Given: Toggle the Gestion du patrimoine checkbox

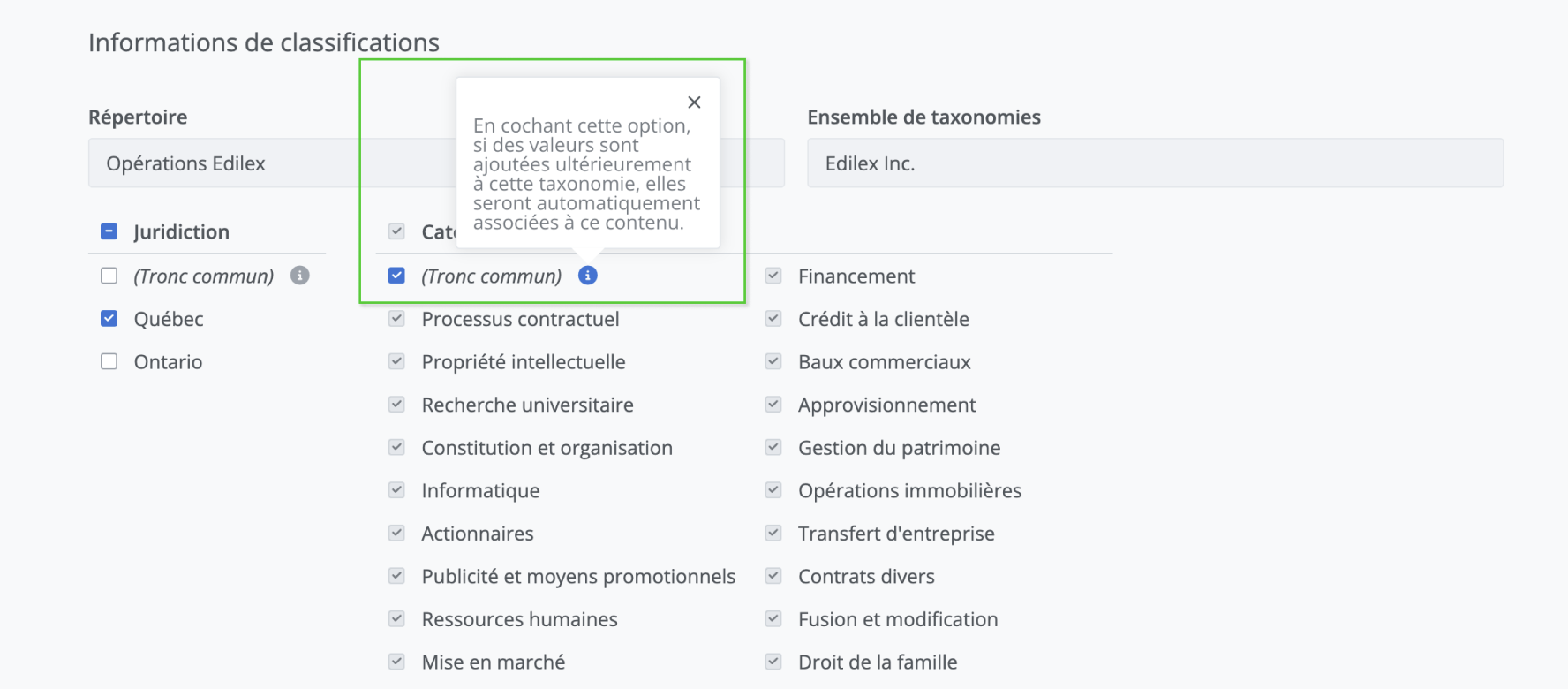Looking at the screenshot, I should tap(773, 448).
